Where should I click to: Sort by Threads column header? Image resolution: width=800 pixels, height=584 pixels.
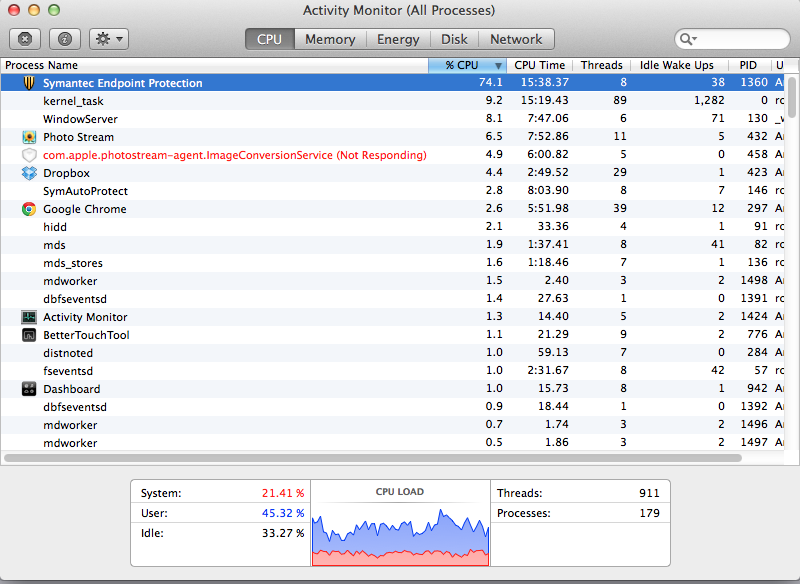602,65
